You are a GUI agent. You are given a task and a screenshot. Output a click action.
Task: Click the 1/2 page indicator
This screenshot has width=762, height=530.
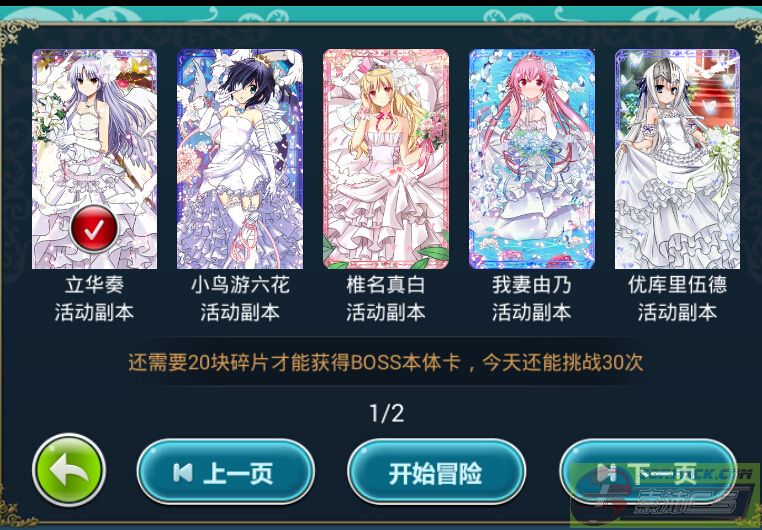387,413
